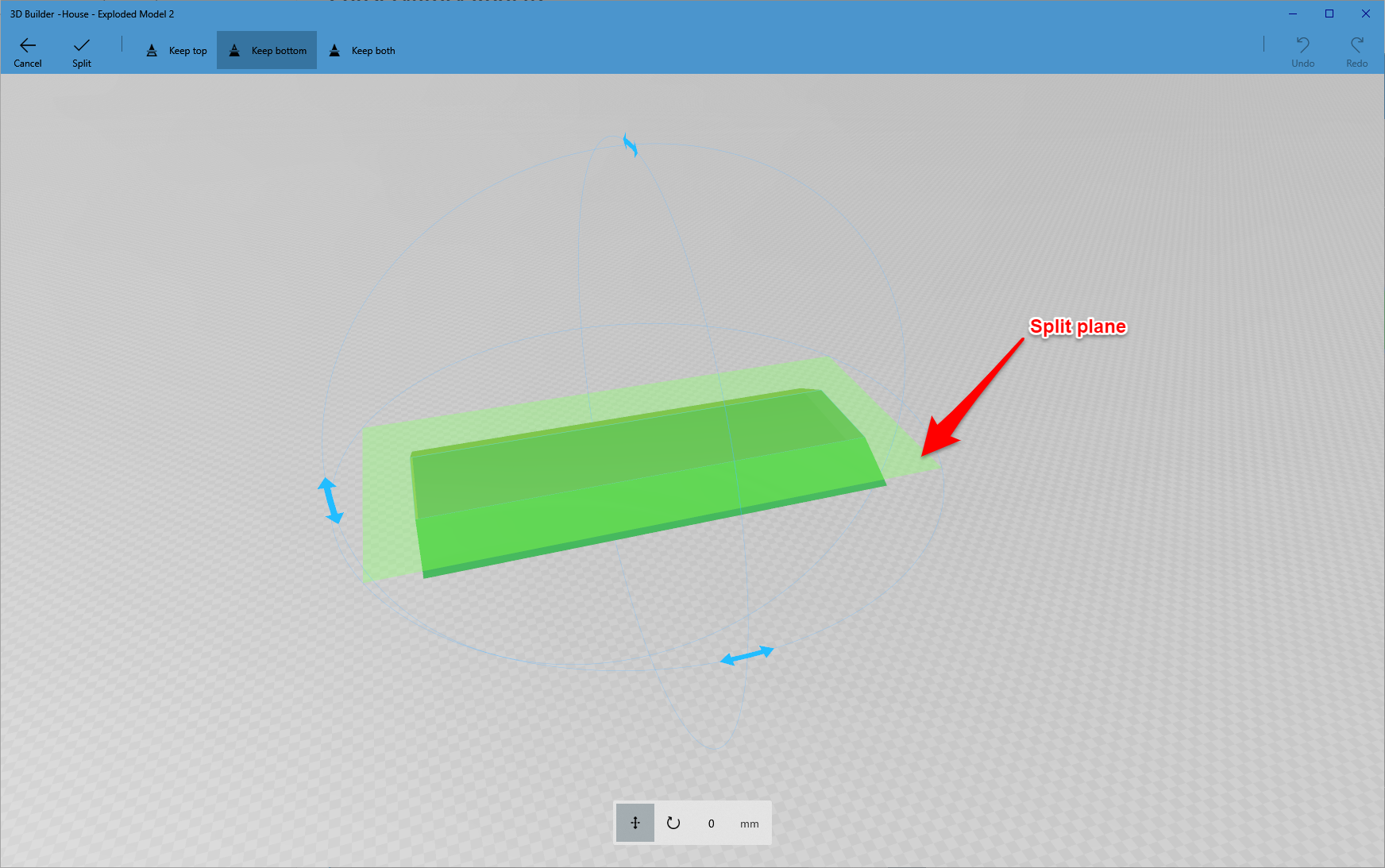Activate the Move tool in bottom bar

click(x=635, y=823)
